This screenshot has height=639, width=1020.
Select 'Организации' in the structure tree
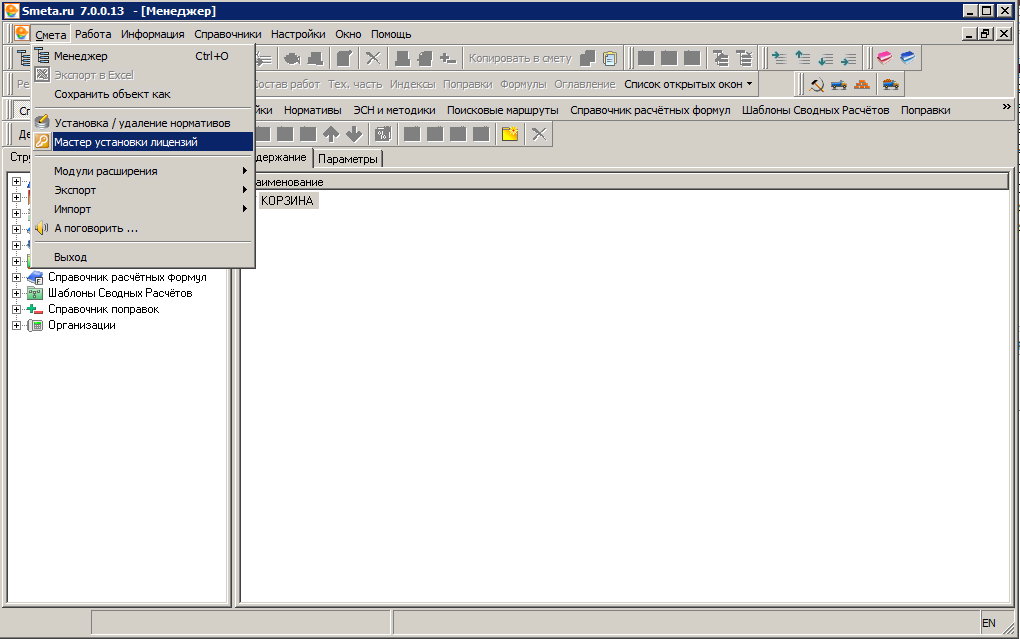82,325
